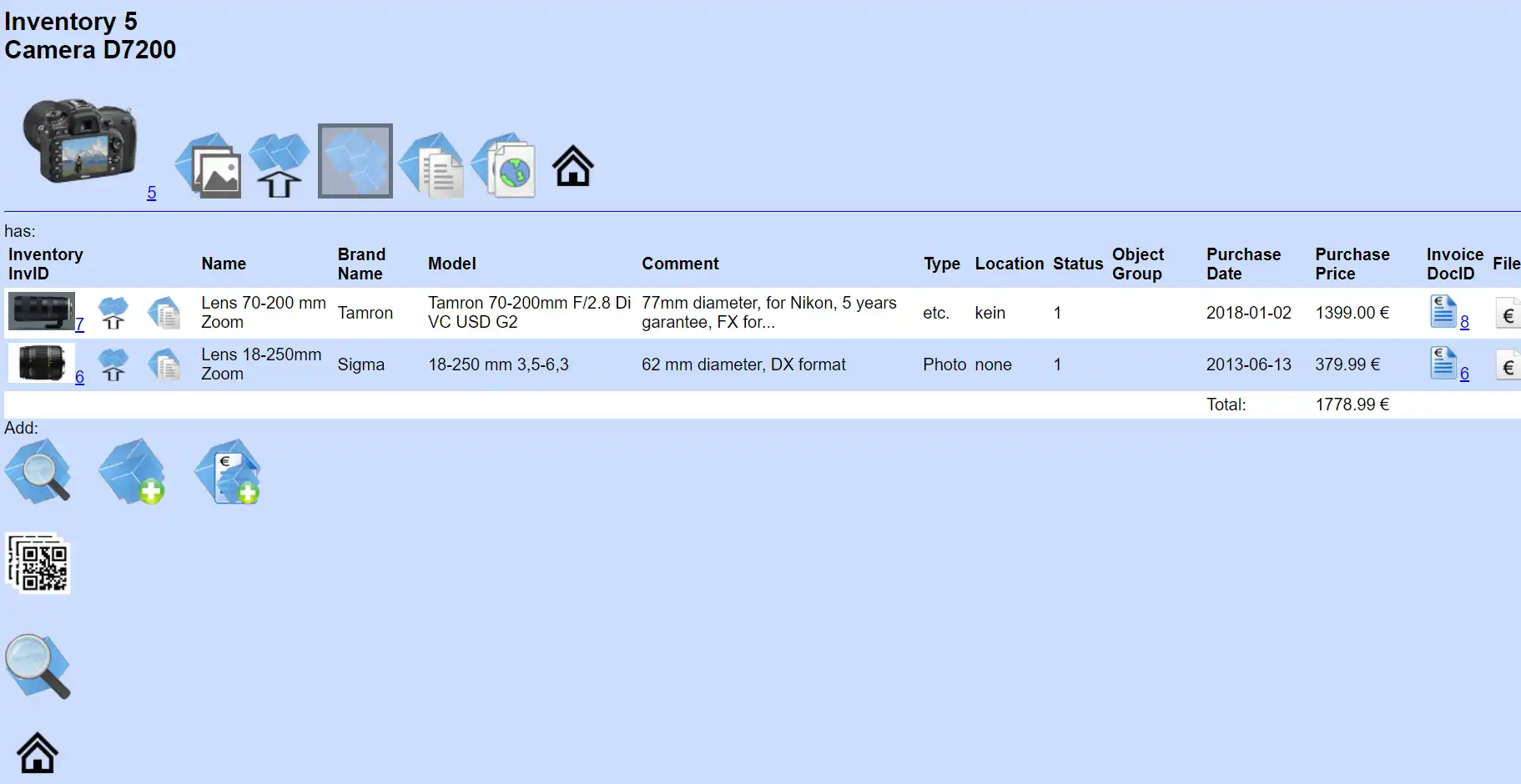Add new object with green plus cube
This screenshot has width=1521, height=784.
pos(132,471)
